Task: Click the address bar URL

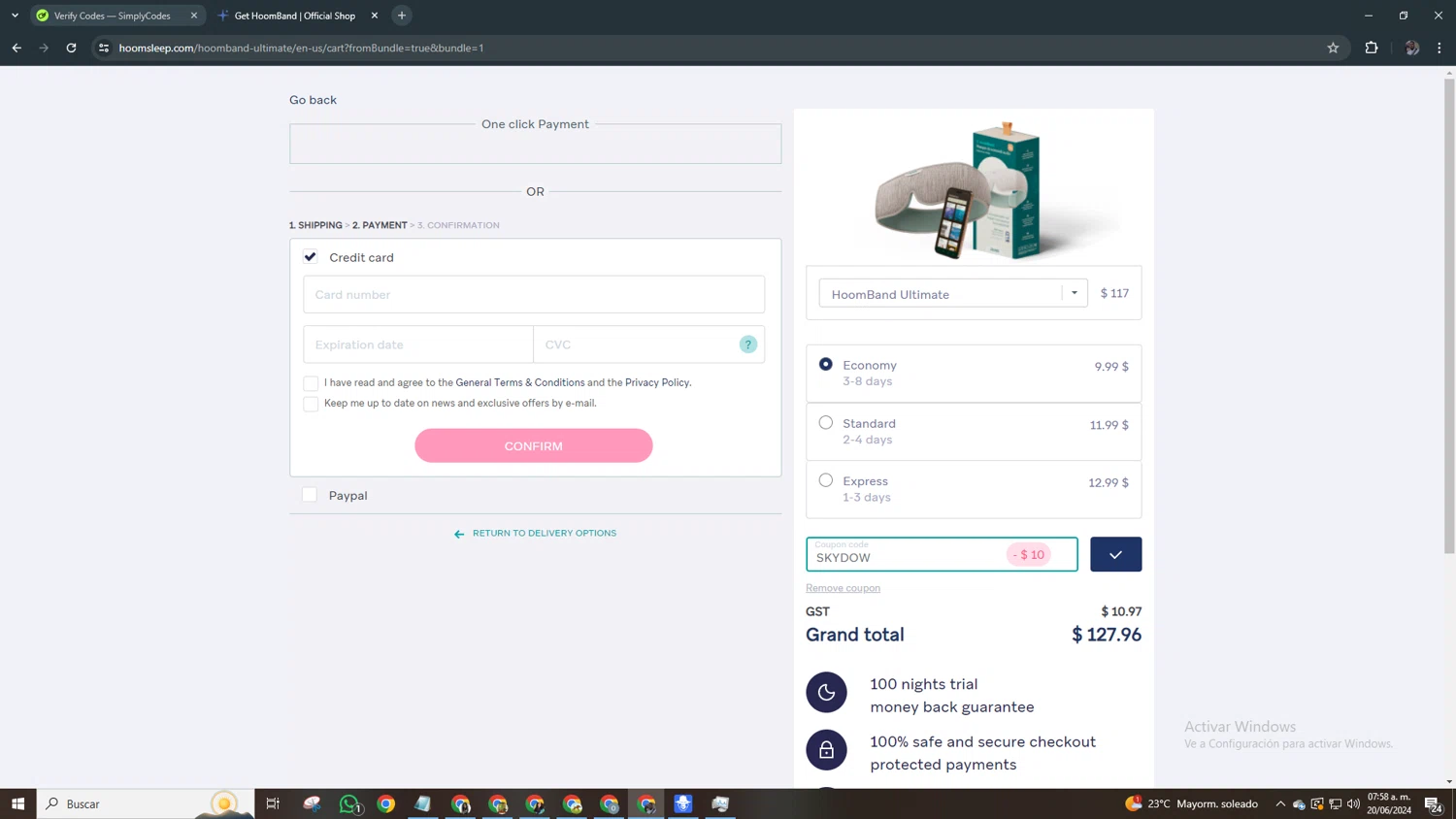Action: (x=301, y=48)
